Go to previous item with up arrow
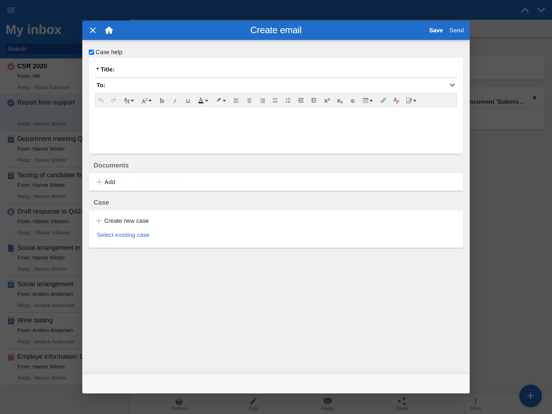This screenshot has height=414, width=552. coord(525,10)
